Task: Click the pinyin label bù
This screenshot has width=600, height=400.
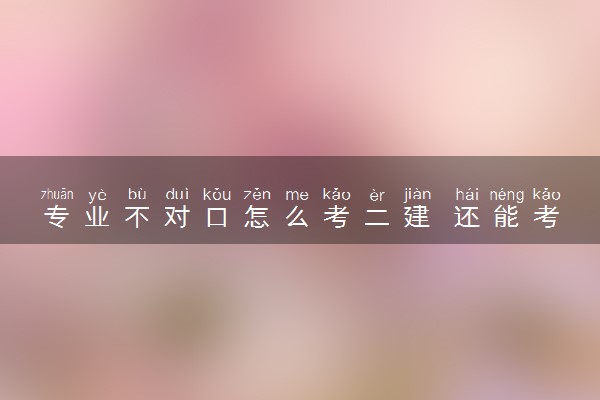Action: click(137, 194)
